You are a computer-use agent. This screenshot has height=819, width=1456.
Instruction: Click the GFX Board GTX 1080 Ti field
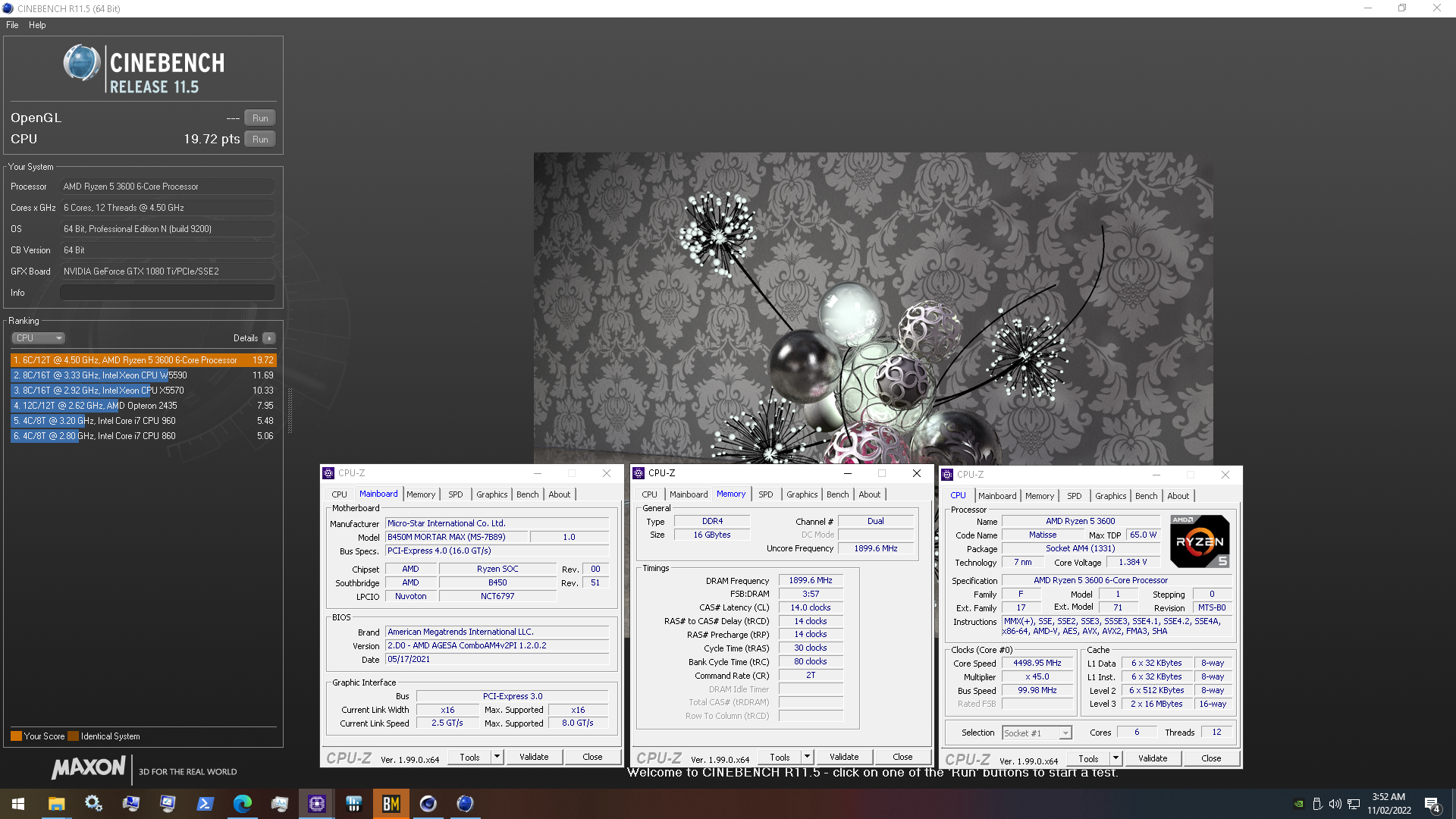[x=168, y=271]
